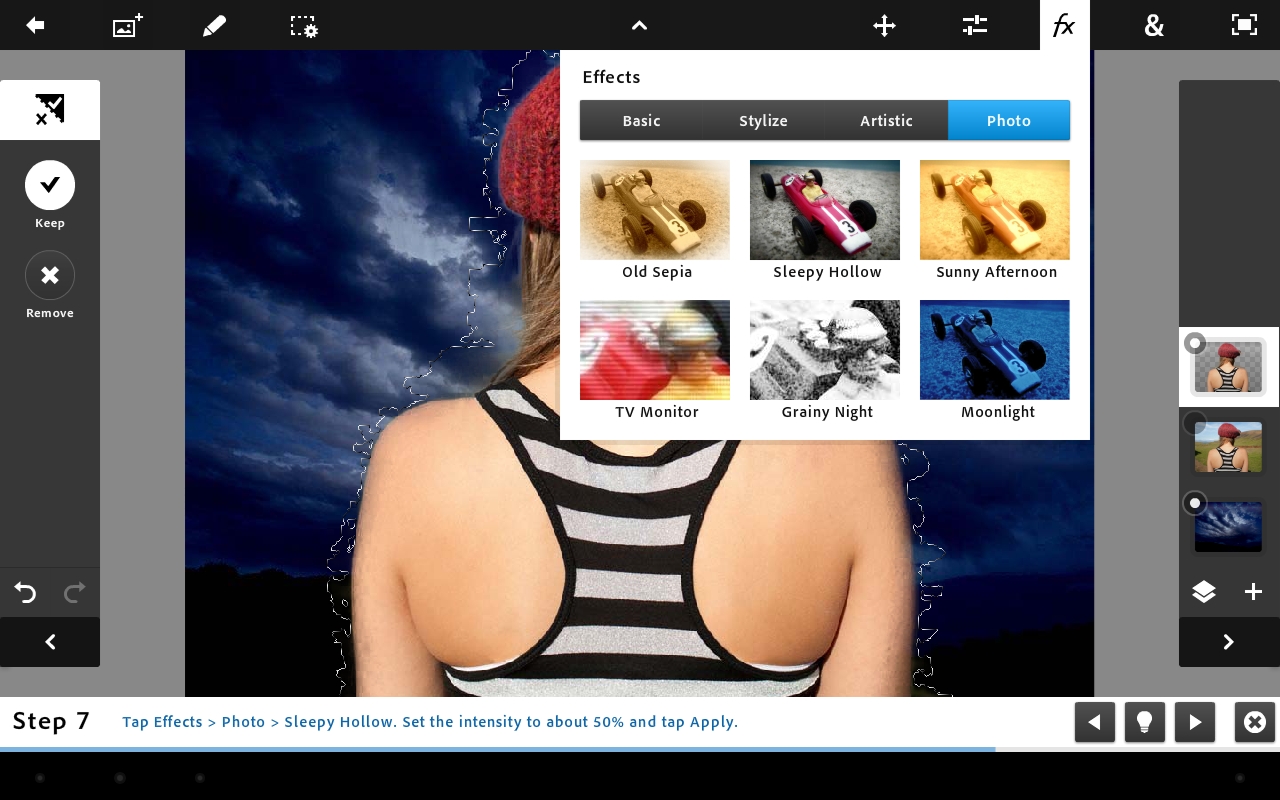Tap the back arrow in top bar

pos(35,25)
